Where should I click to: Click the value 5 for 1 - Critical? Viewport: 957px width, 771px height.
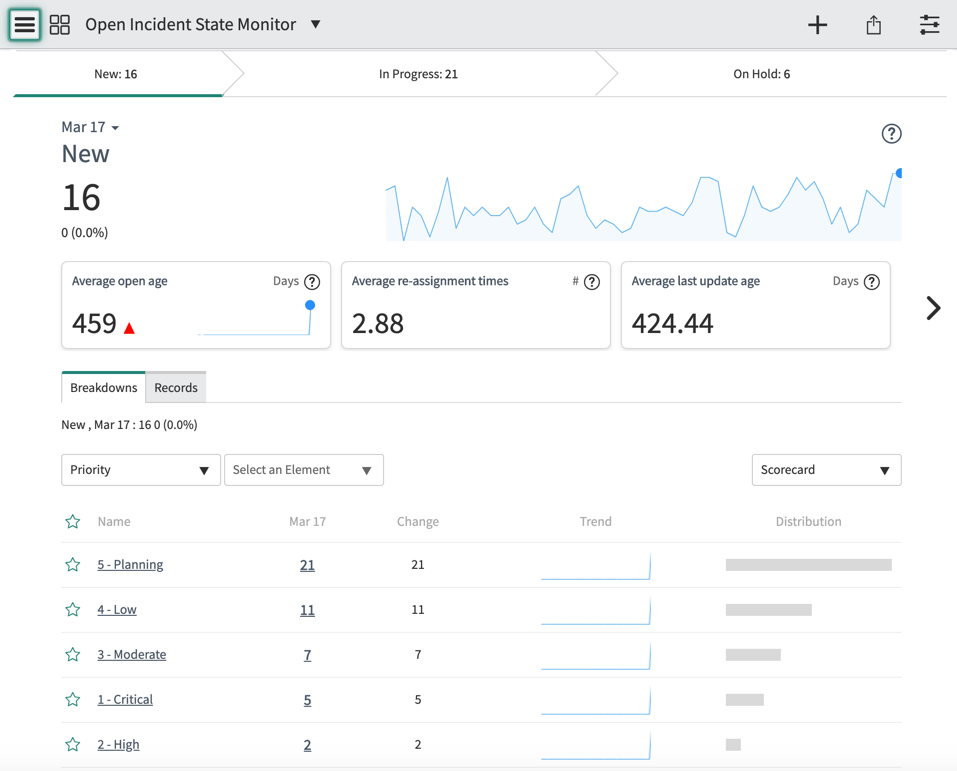(307, 700)
